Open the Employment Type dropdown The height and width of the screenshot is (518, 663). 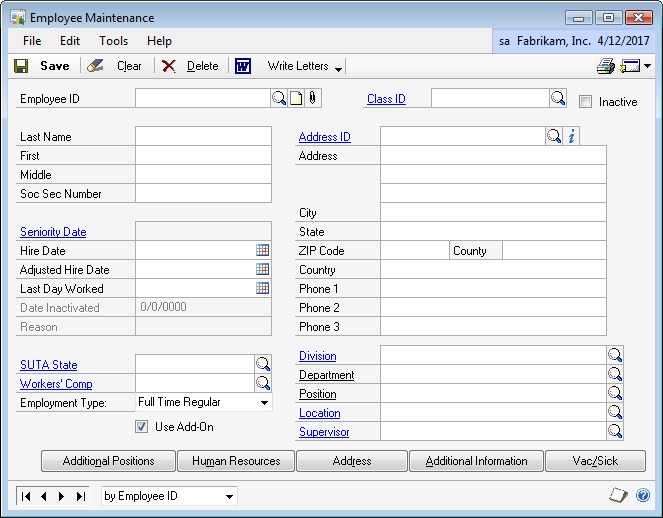[264, 403]
